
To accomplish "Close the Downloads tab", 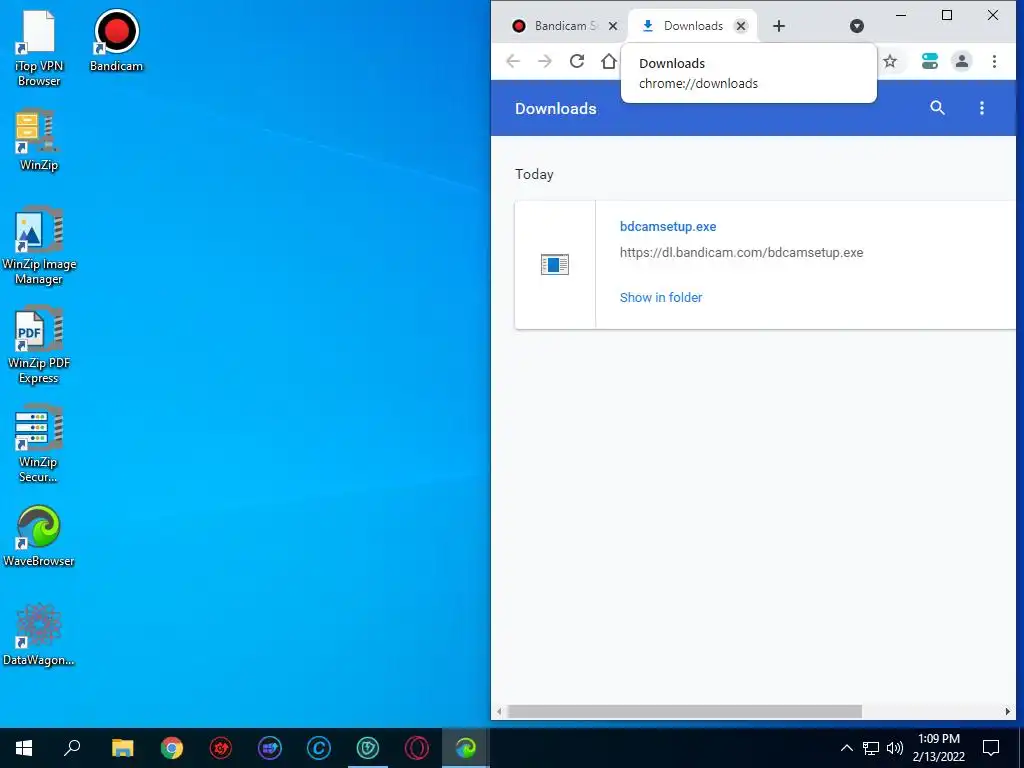I will point(741,26).
